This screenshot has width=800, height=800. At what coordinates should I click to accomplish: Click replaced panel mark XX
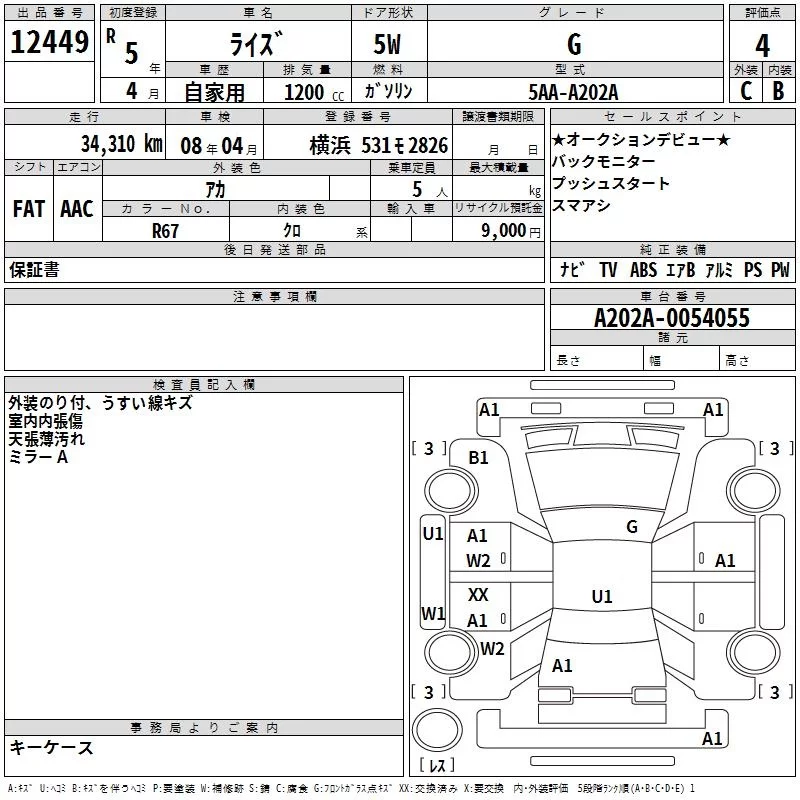[x=478, y=594]
